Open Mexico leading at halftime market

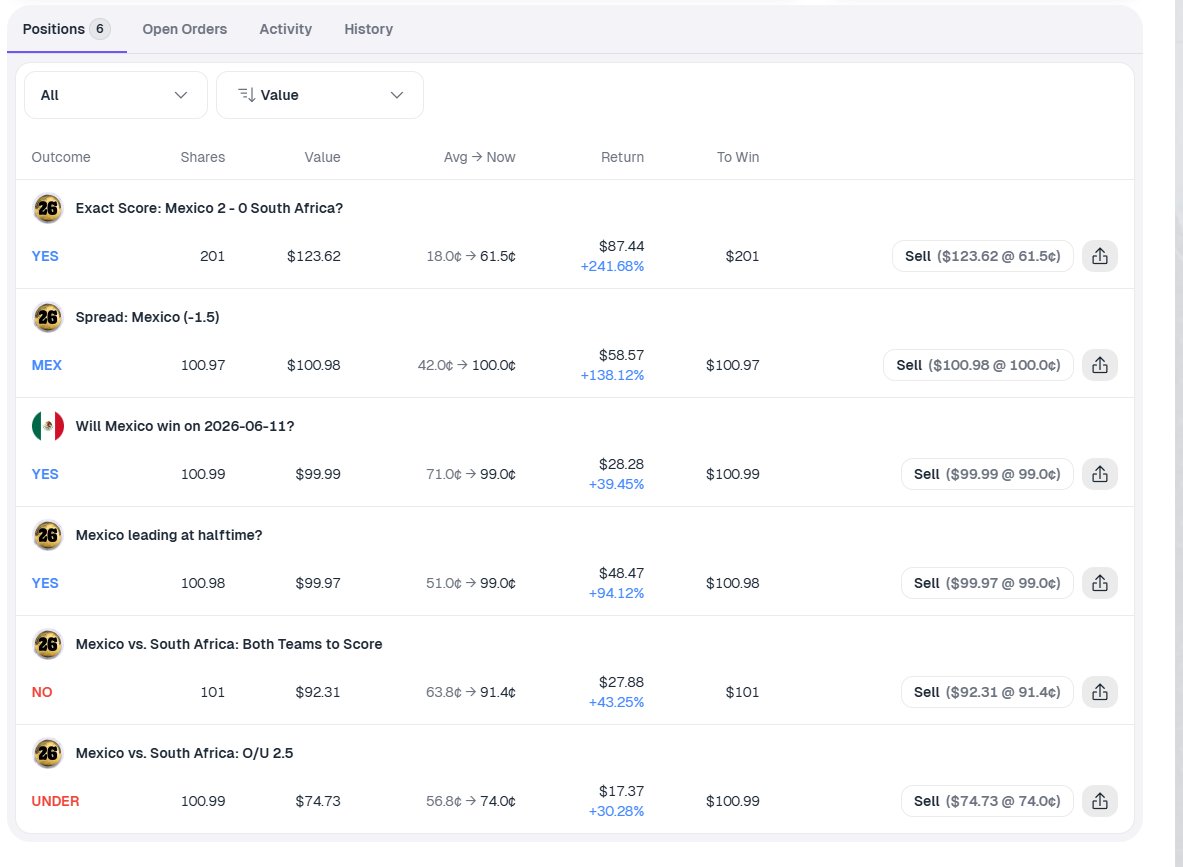(x=169, y=535)
